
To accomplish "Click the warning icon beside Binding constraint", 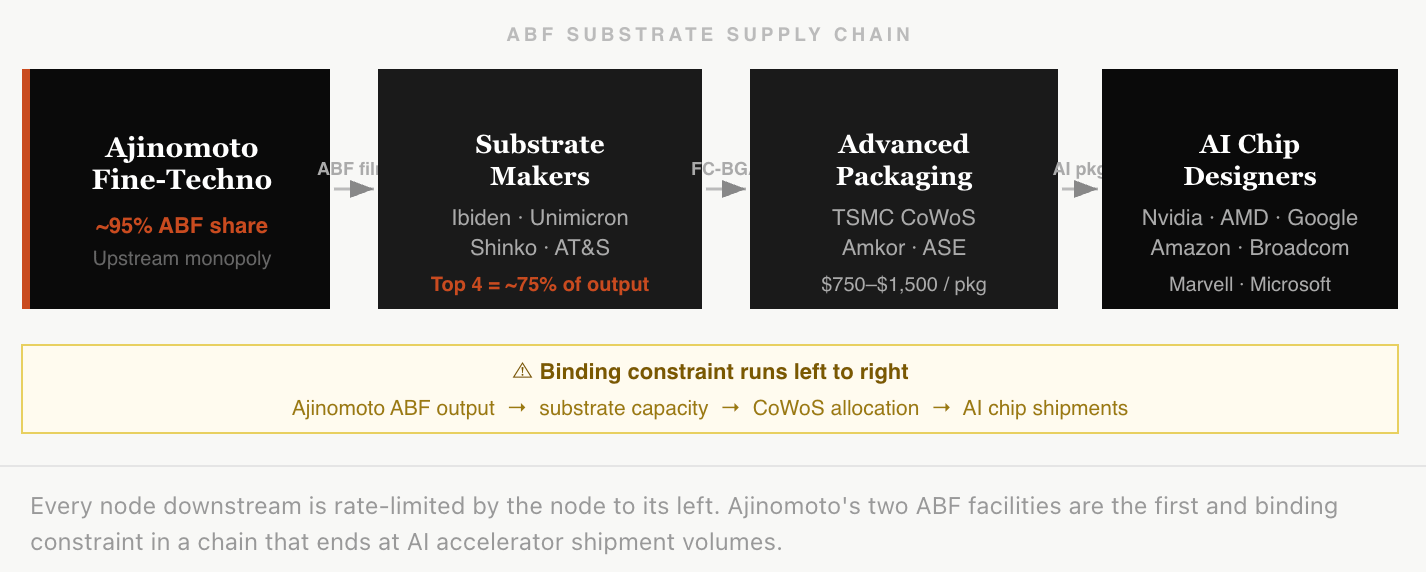I will pos(522,372).
